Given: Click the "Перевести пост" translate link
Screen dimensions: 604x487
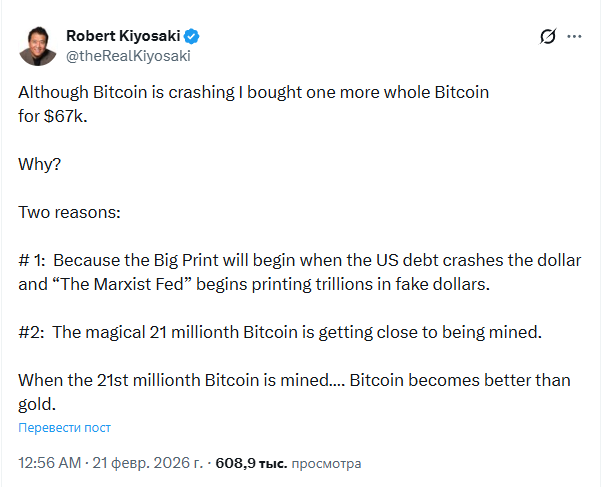Looking at the screenshot, I should (64, 427).
